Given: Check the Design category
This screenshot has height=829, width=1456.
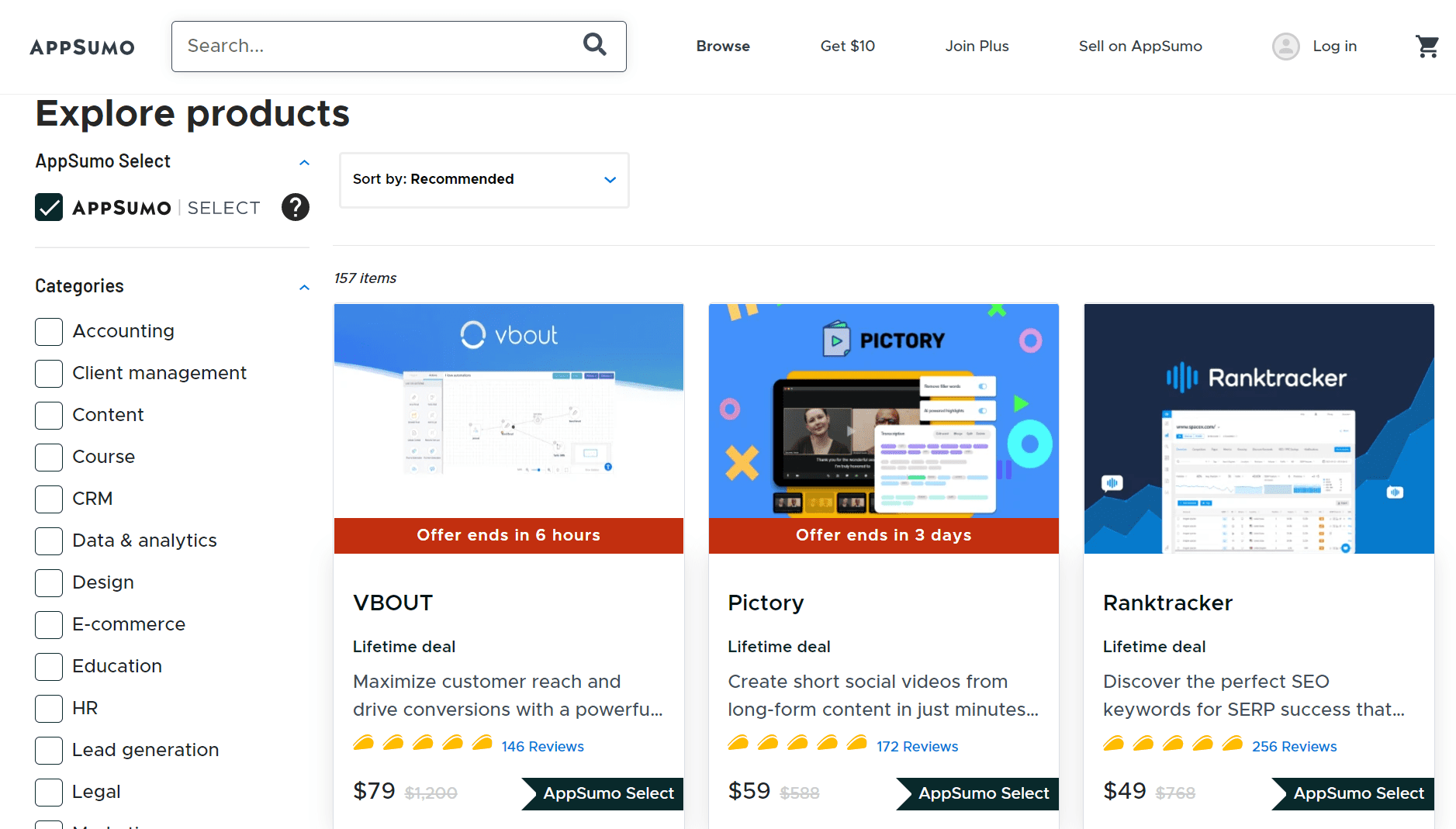Looking at the screenshot, I should [x=49, y=582].
